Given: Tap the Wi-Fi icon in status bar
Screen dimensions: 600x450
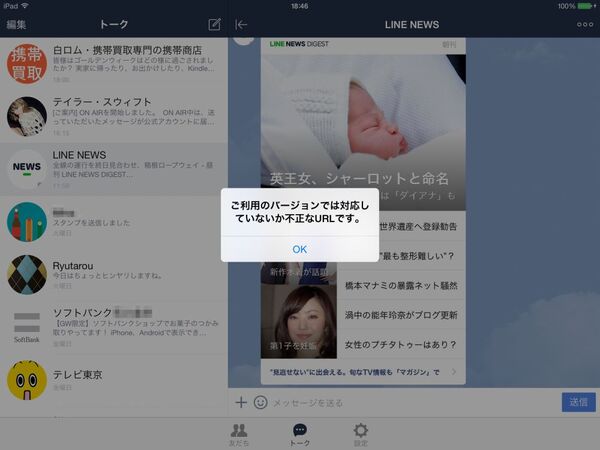Looking at the screenshot, I should pos(25,6).
